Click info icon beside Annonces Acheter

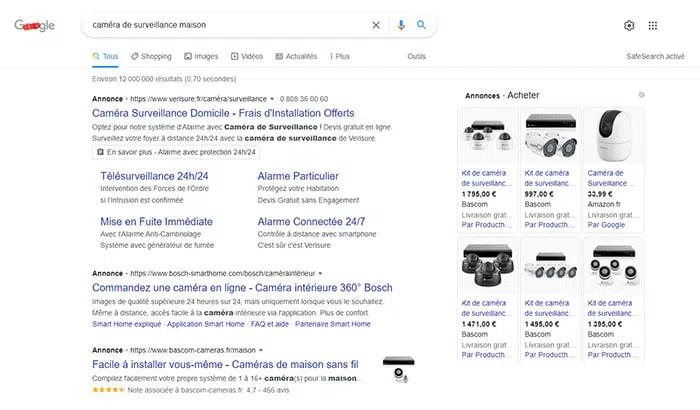coord(642,95)
